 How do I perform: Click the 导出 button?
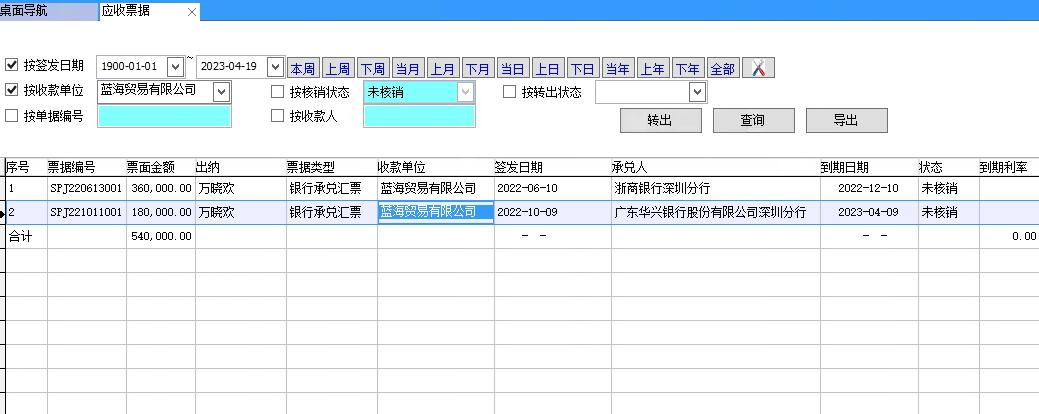tap(846, 120)
